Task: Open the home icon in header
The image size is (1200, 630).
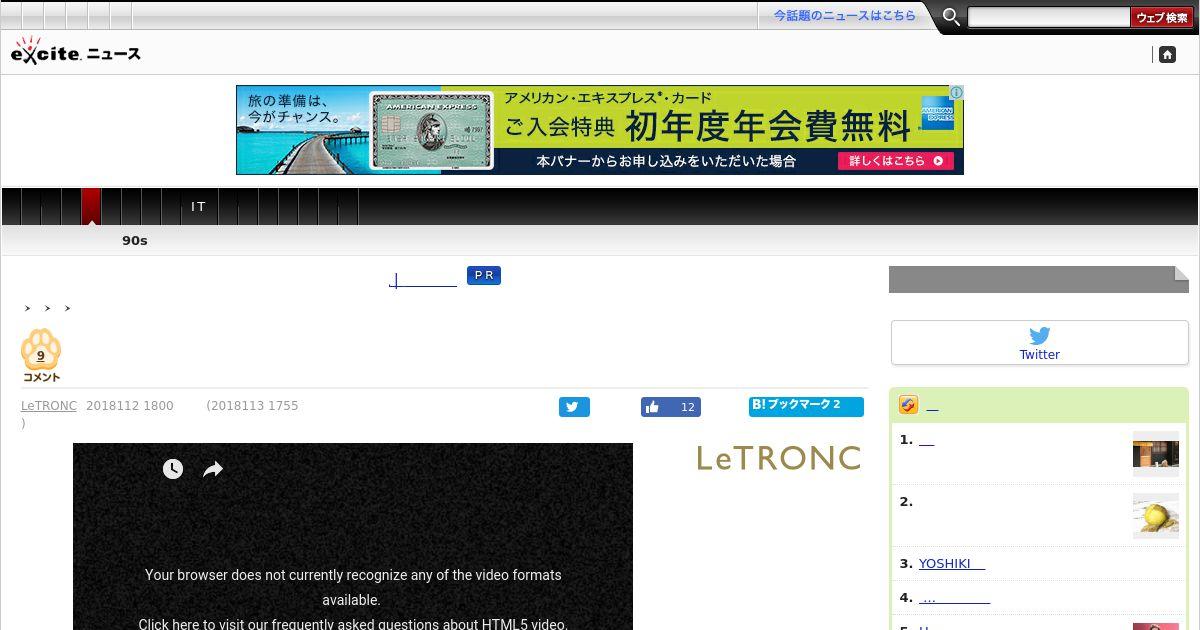Action: tap(1167, 55)
